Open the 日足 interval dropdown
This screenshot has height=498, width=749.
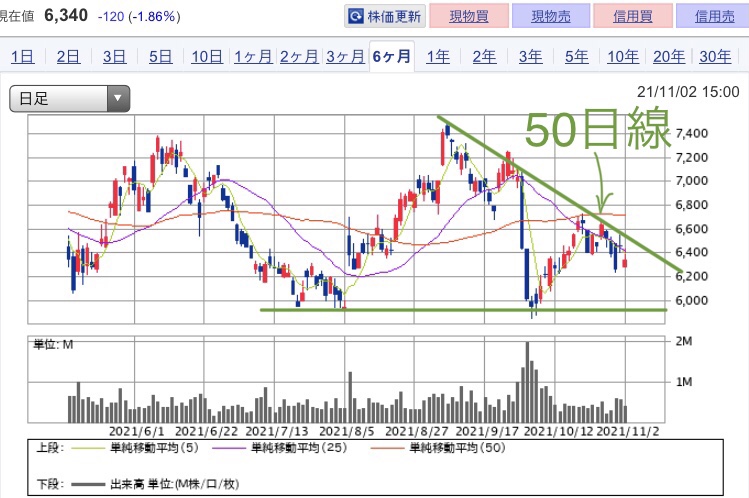point(70,99)
